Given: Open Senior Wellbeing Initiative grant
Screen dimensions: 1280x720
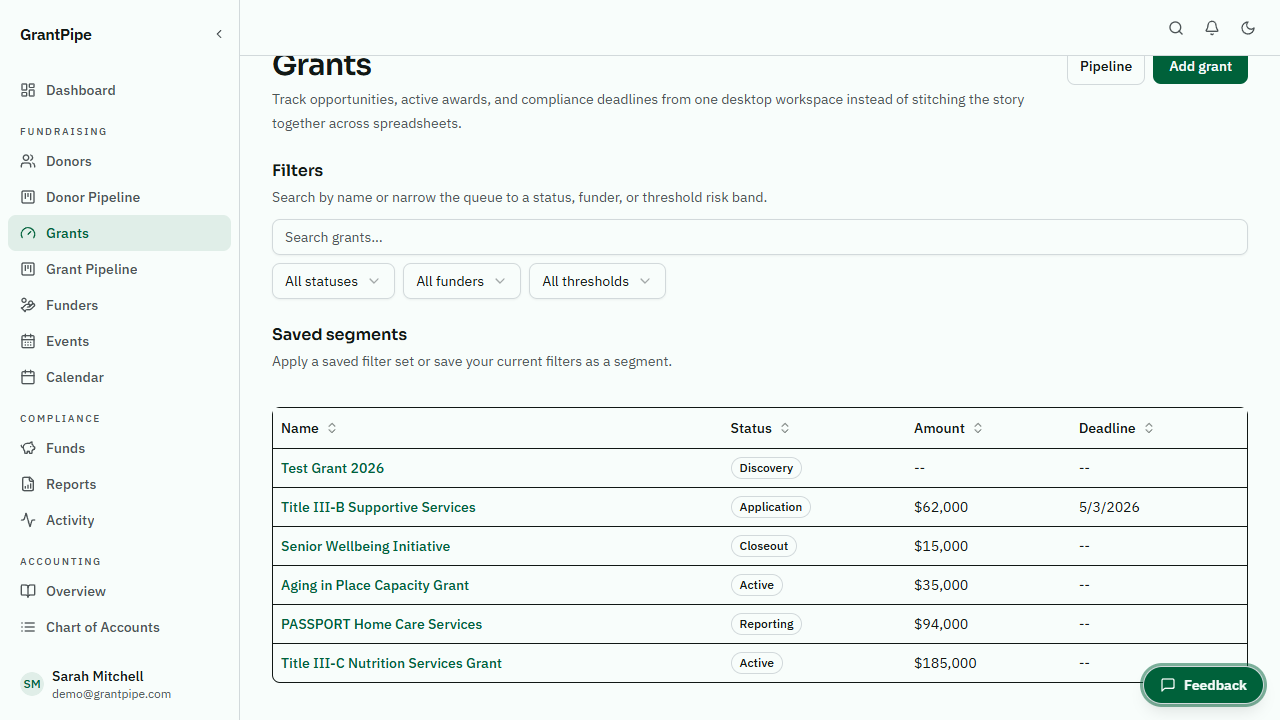Looking at the screenshot, I should (366, 546).
